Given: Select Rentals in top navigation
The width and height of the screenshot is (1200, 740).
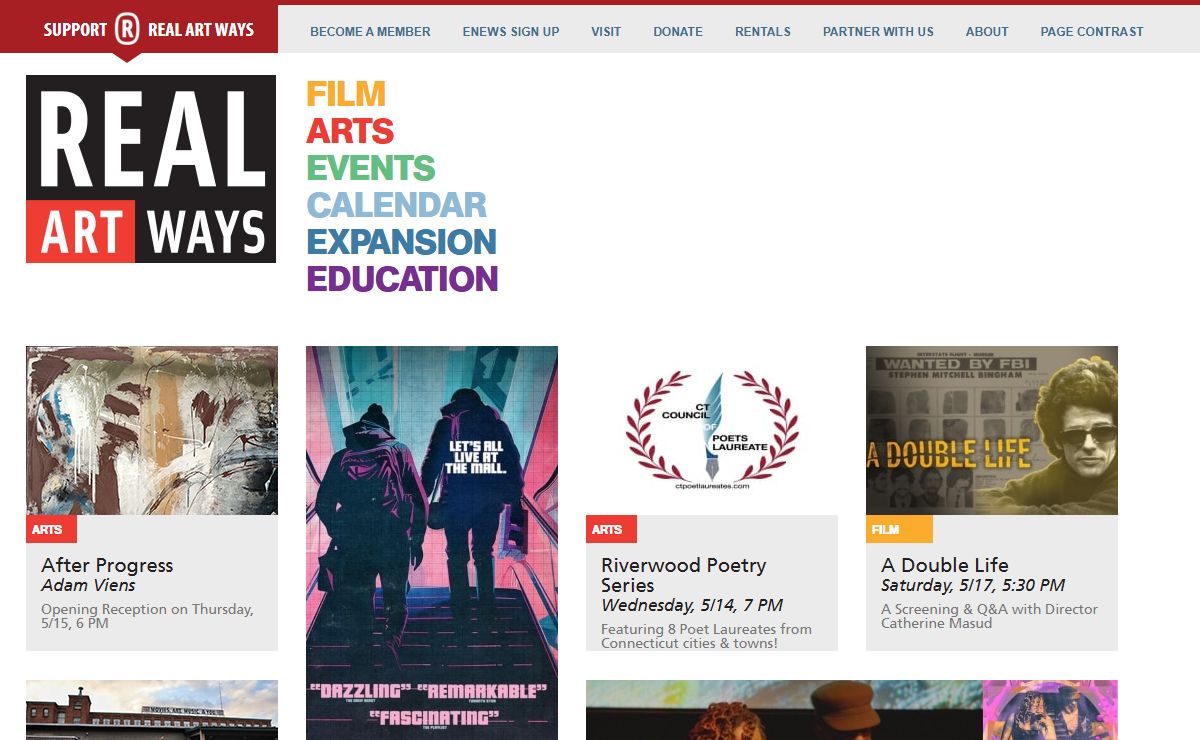Looking at the screenshot, I should pos(763,32).
